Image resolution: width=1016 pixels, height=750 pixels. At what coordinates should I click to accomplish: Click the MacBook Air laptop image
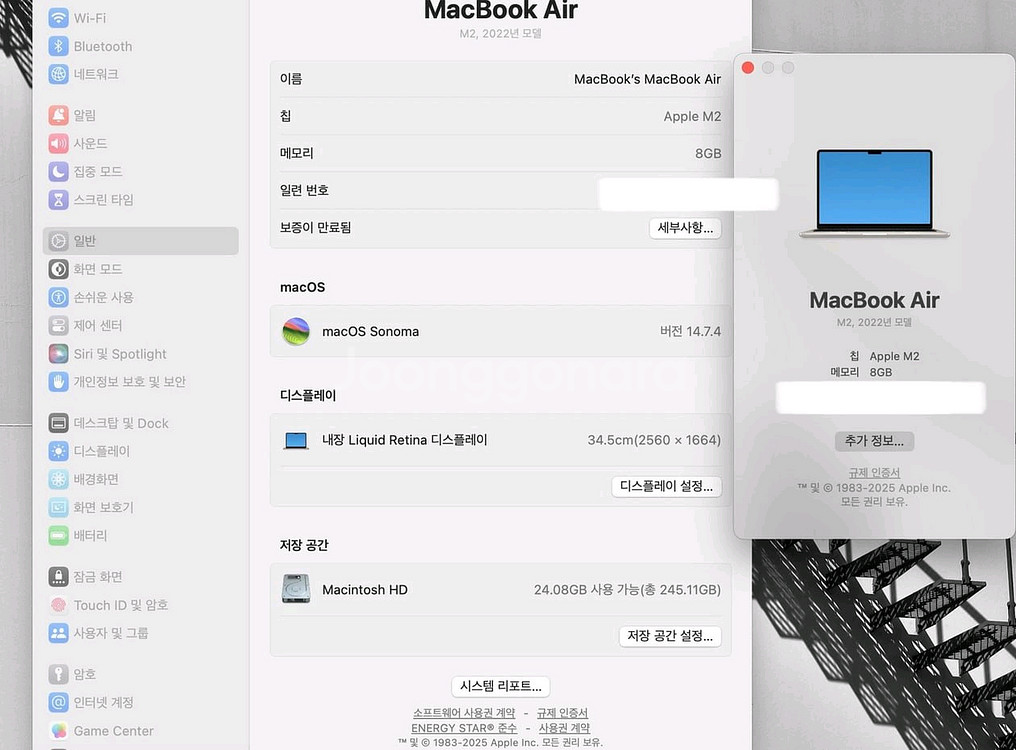[874, 194]
